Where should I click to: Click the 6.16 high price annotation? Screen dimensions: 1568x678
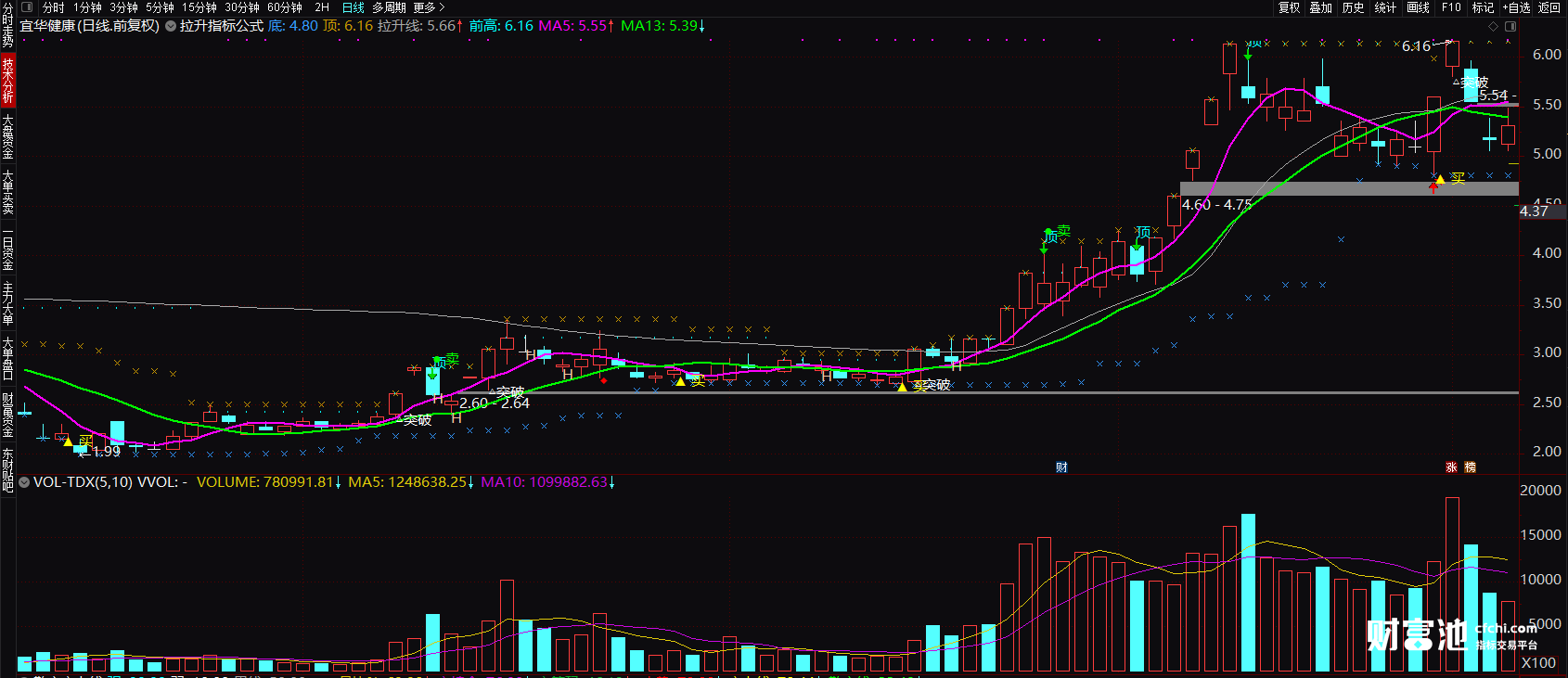click(1416, 46)
